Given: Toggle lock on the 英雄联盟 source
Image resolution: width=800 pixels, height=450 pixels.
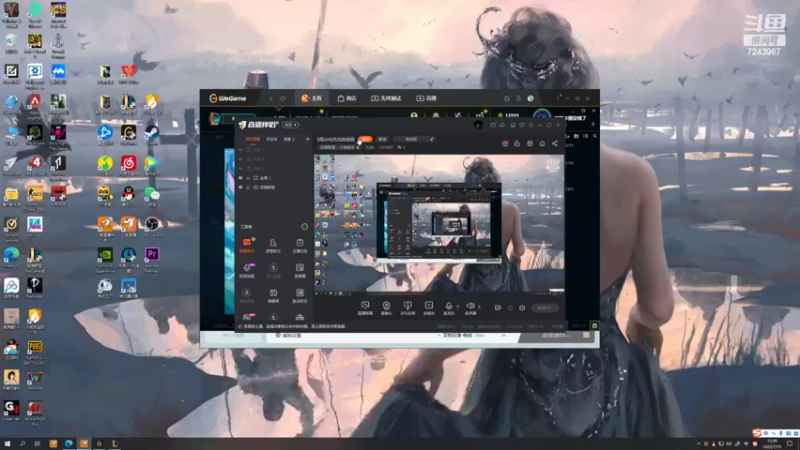Looking at the screenshot, I should coord(248,187).
